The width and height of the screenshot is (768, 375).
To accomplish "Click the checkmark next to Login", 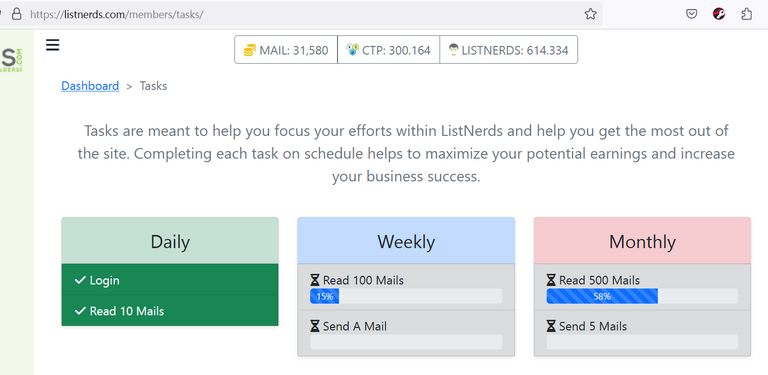I will pos(80,280).
